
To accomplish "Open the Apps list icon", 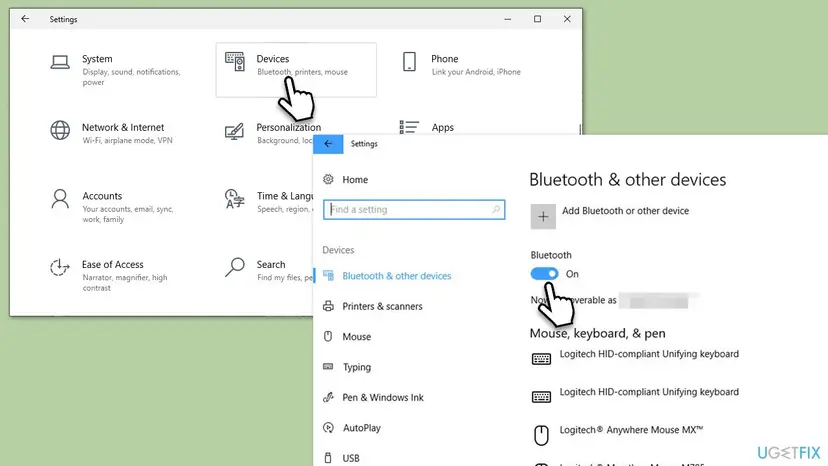I will coord(409,127).
